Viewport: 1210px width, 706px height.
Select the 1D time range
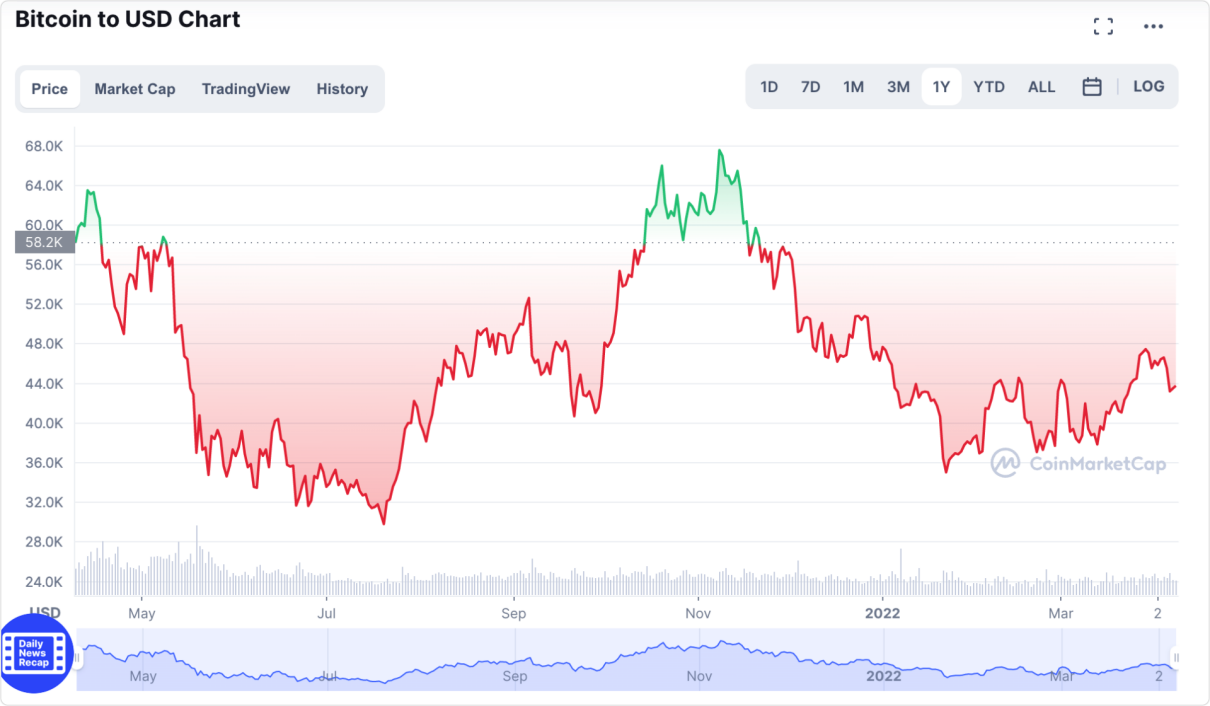click(x=769, y=87)
